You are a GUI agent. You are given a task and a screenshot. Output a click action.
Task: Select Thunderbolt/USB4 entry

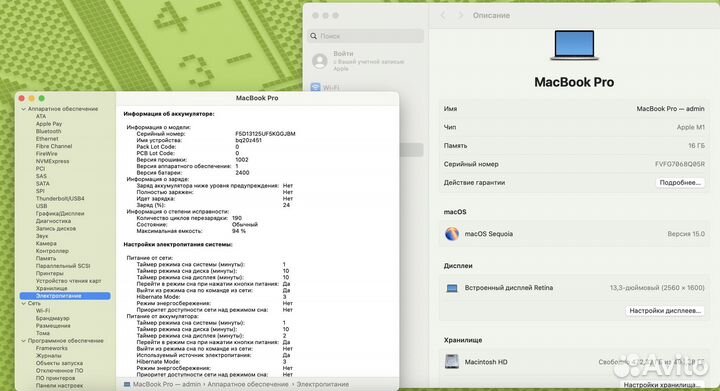(60, 199)
